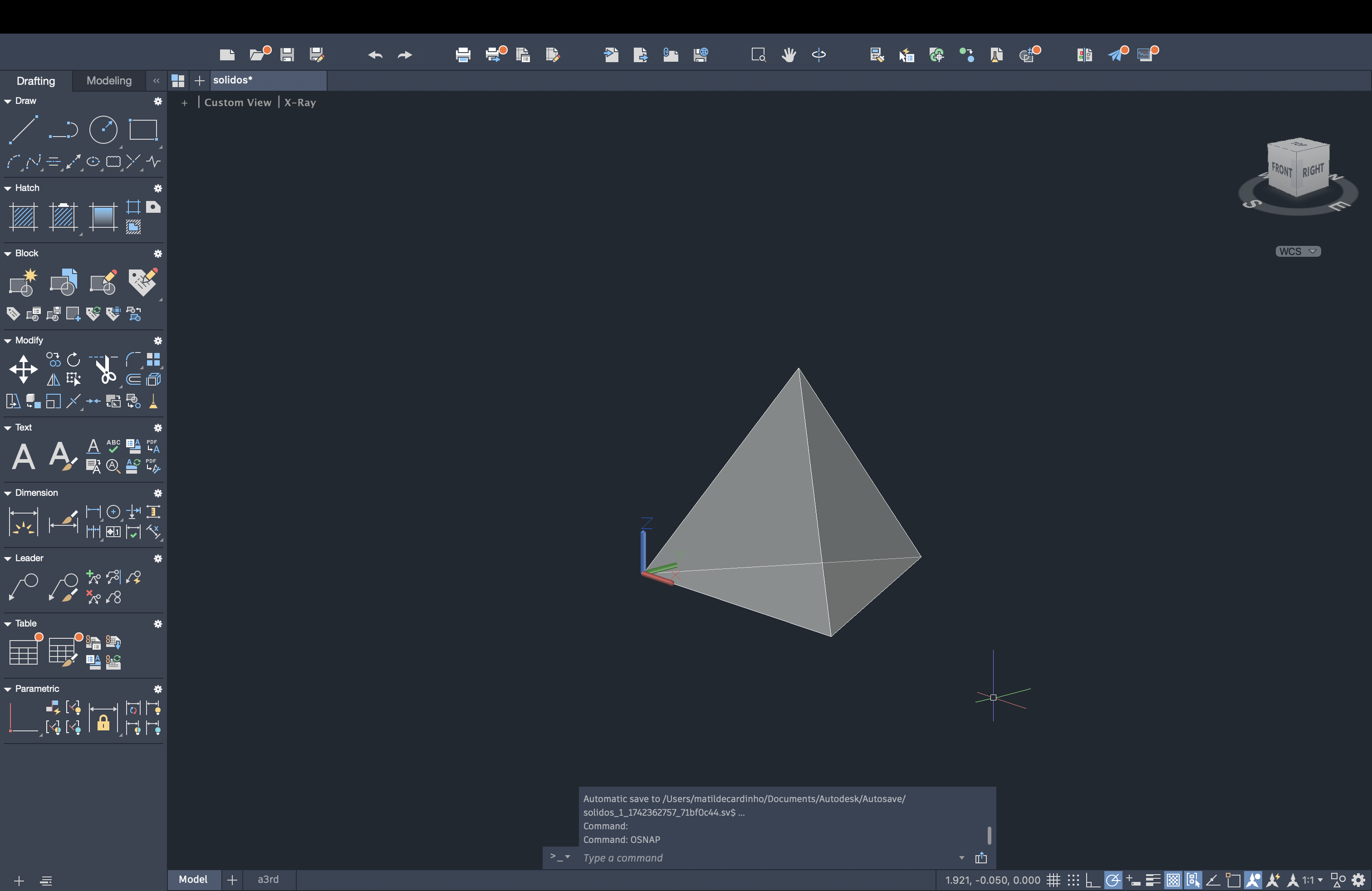Open the WCS coordinate system dropdown
1372x891 pixels.
[x=1298, y=251]
